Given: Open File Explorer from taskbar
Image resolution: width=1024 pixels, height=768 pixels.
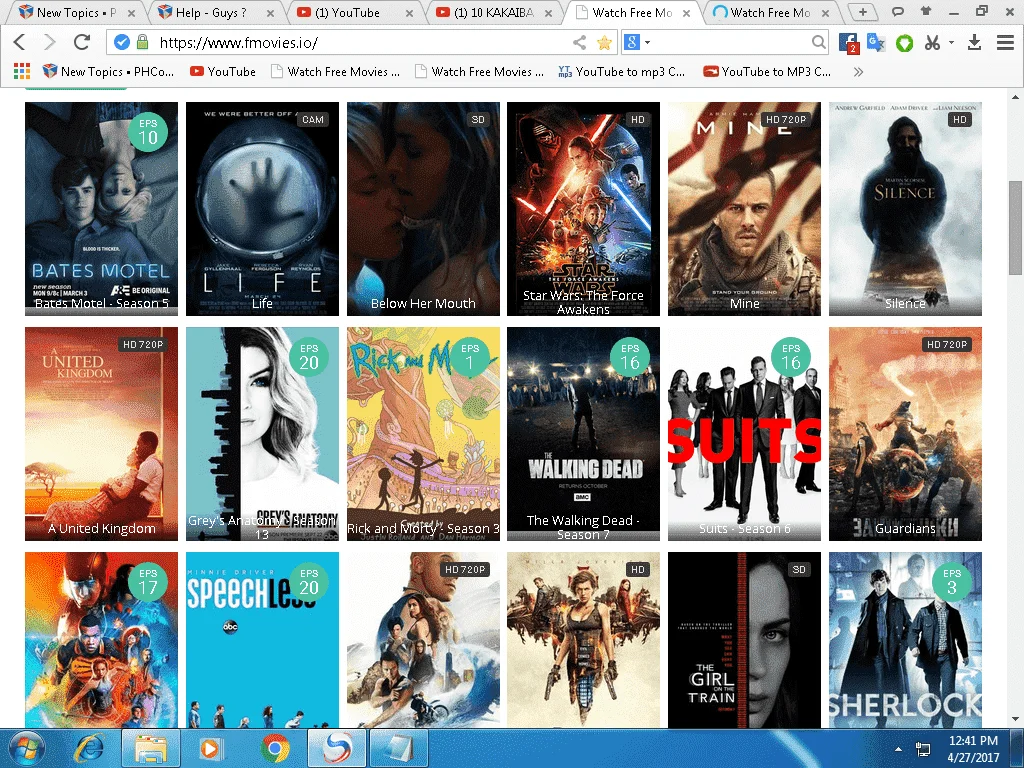Looking at the screenshot, I should coord(150,748).
